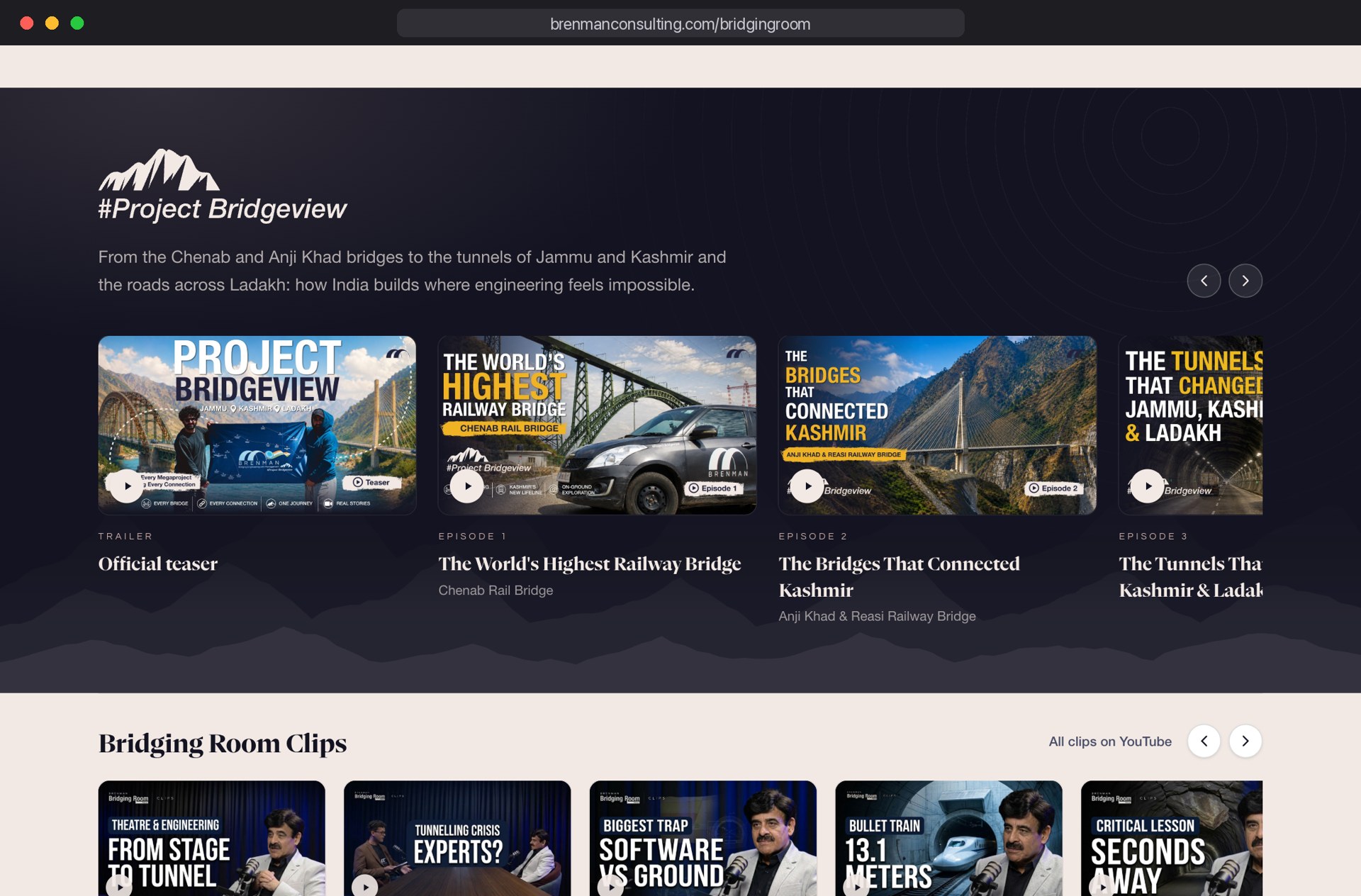Play Episode 3 tunnels video

pos(1148,486)
